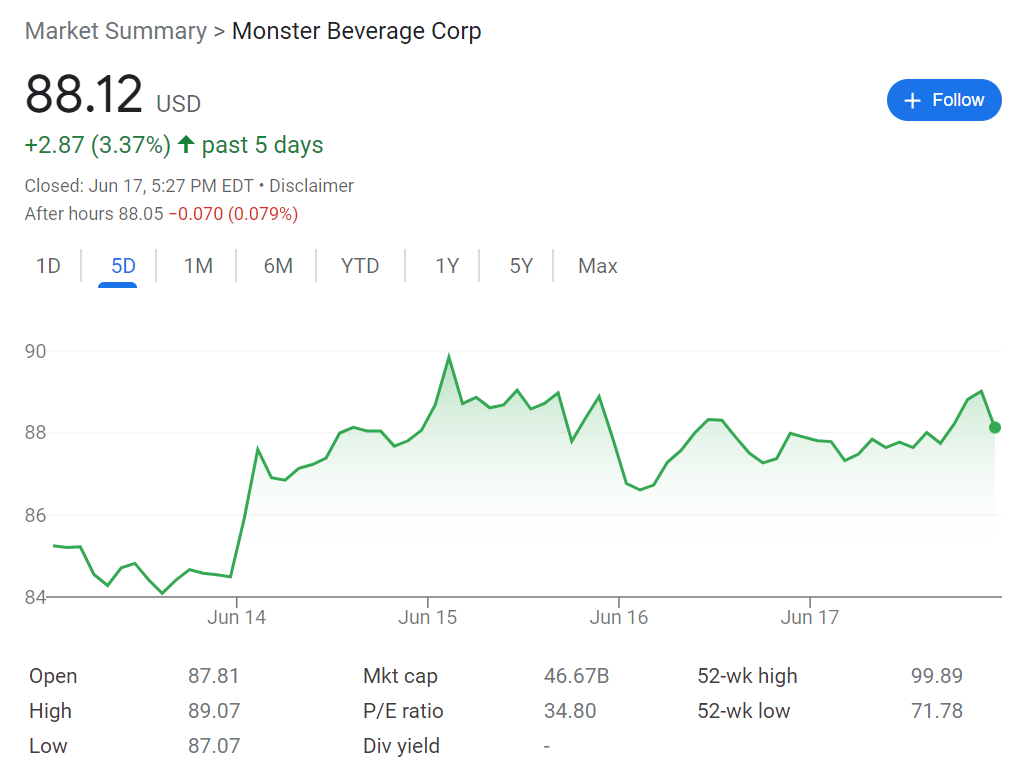Image resolution: width=1031 pixels, height=777 pixels.
Task: Click the Monster Beverage Corp title
Action: [356, 31]
